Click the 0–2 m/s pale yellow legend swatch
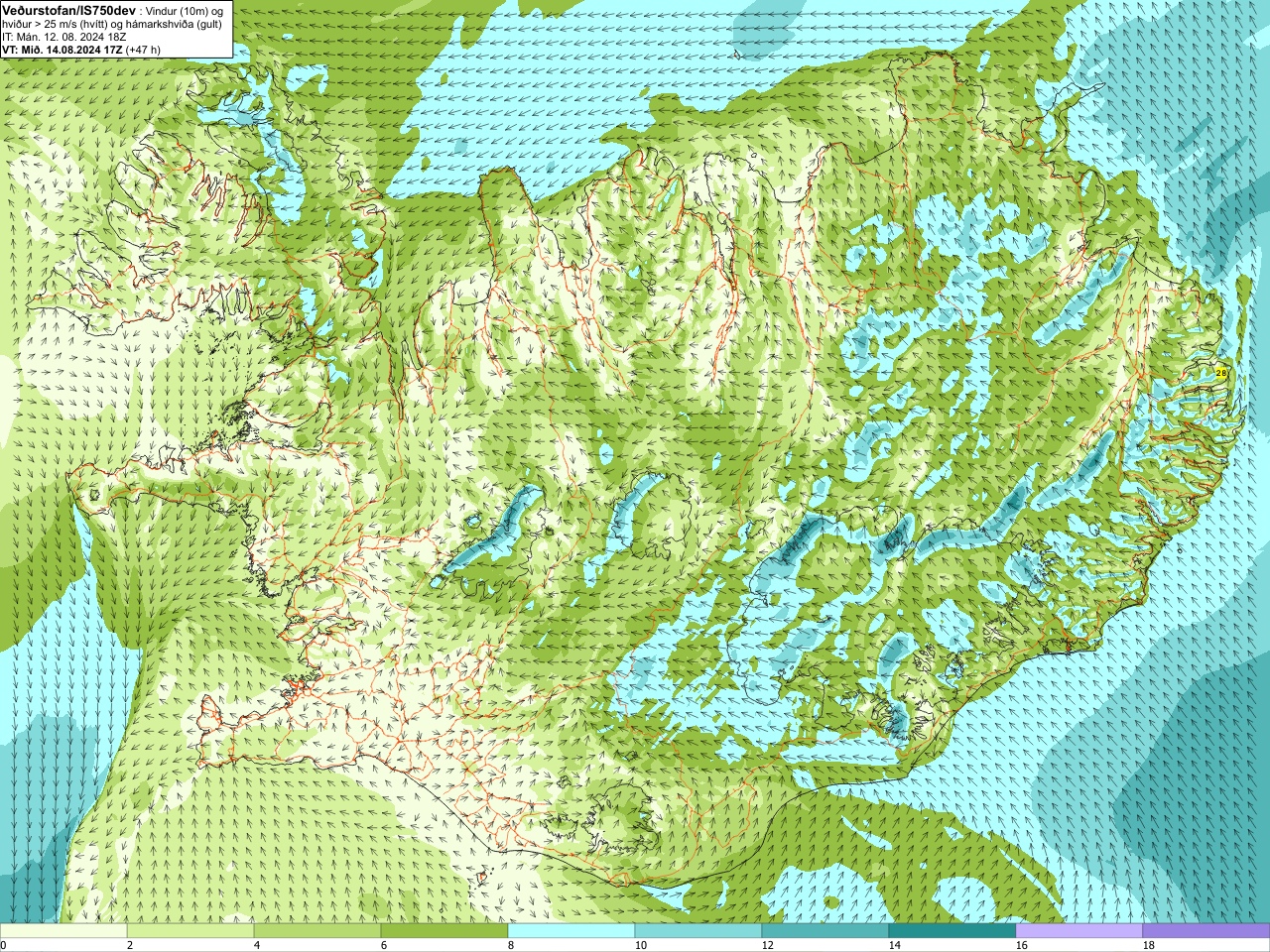The image size is (1270, 952). point(63,931)
